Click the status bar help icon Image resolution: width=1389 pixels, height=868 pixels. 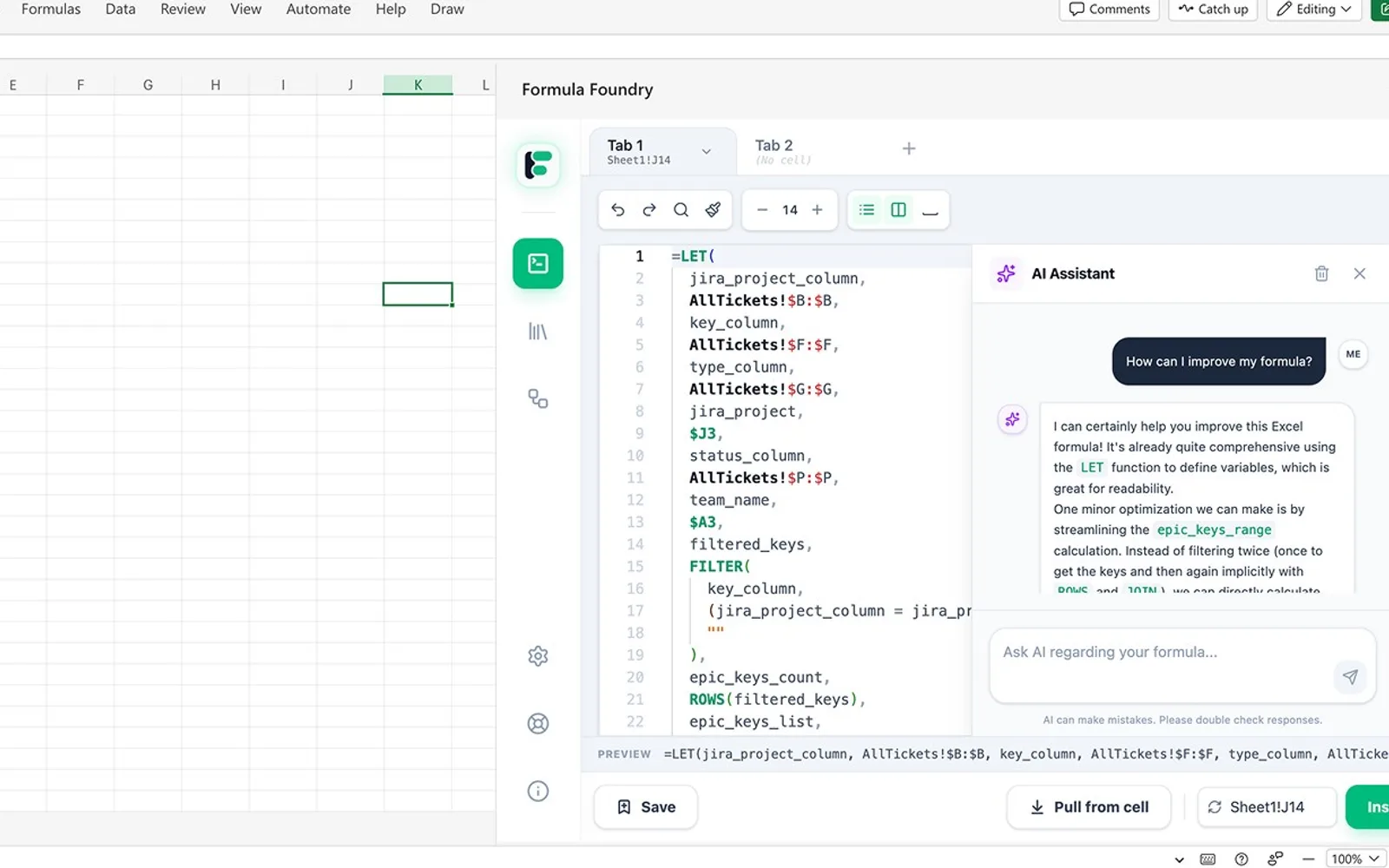(x=1241, y=859)
